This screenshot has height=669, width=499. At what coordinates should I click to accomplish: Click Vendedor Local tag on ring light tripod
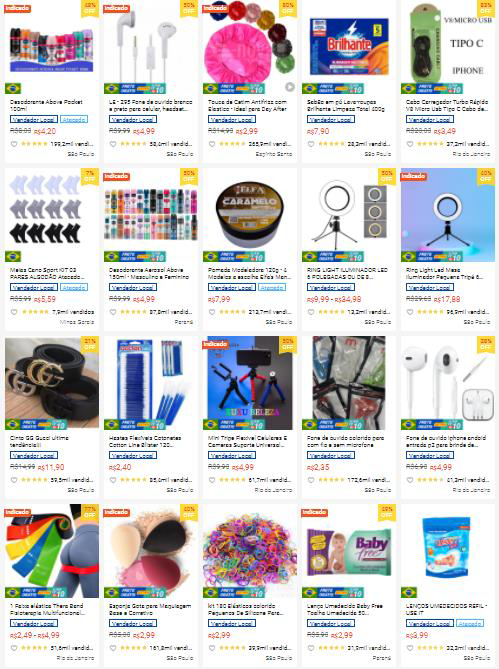[x=430, y=288]
